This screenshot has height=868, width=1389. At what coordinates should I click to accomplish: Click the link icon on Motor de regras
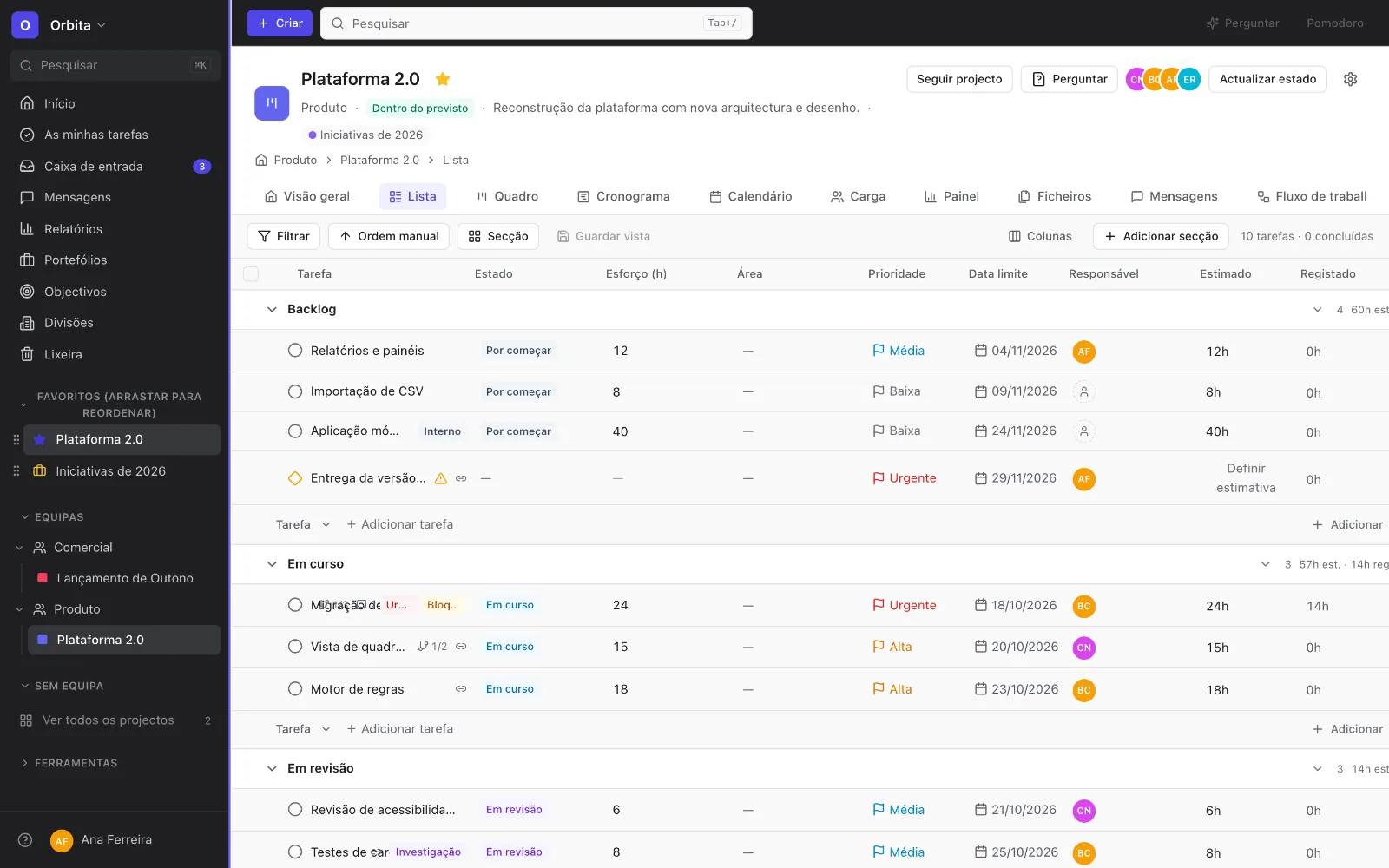pyautogui.click(x=461, y=689)
